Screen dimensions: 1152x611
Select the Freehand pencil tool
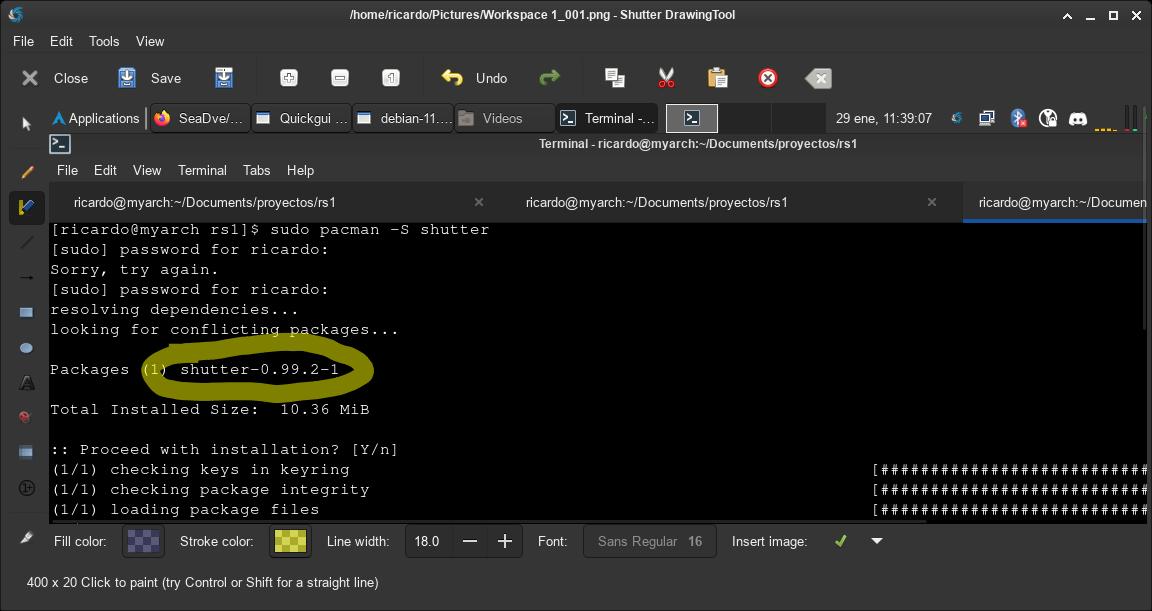pyautogui.click(x=27, y=172)
